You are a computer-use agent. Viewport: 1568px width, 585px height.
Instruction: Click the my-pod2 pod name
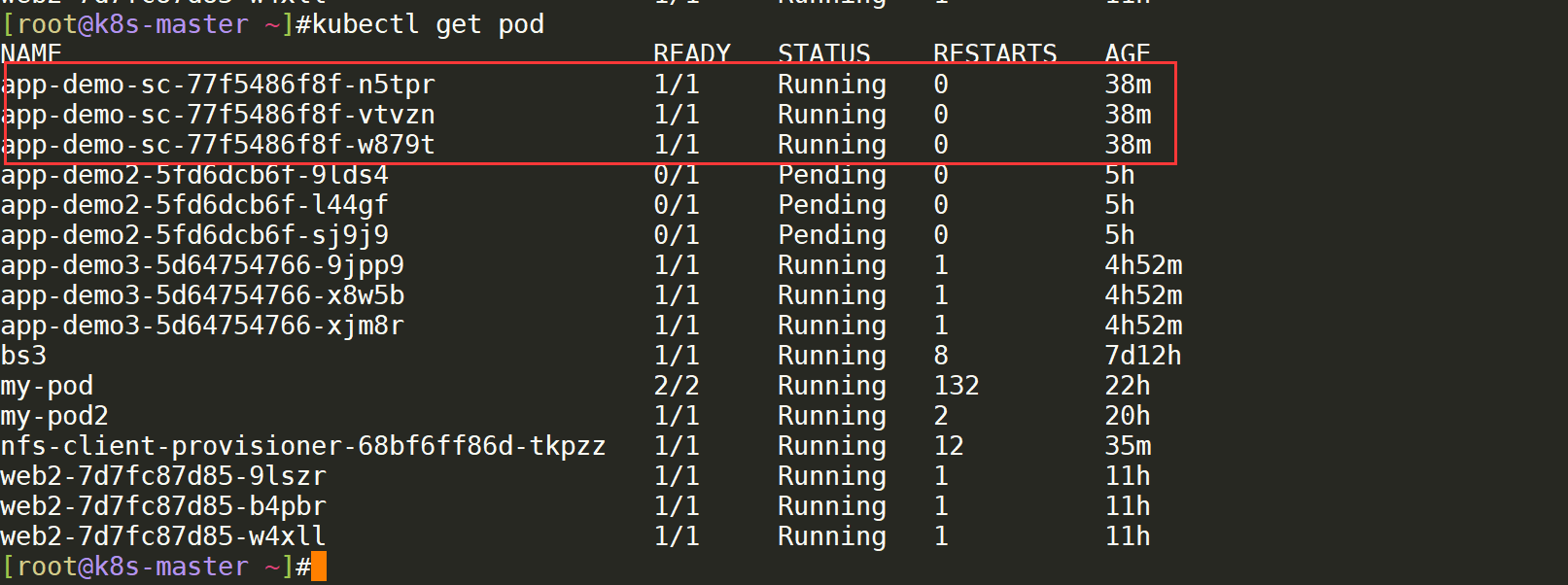pyautogui.click(x=54, y=416)
